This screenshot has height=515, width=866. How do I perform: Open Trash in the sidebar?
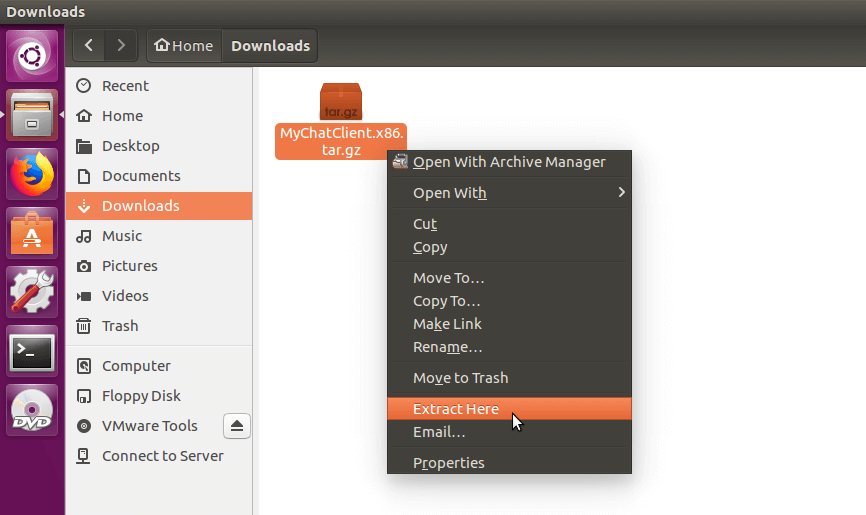(120, 326)
